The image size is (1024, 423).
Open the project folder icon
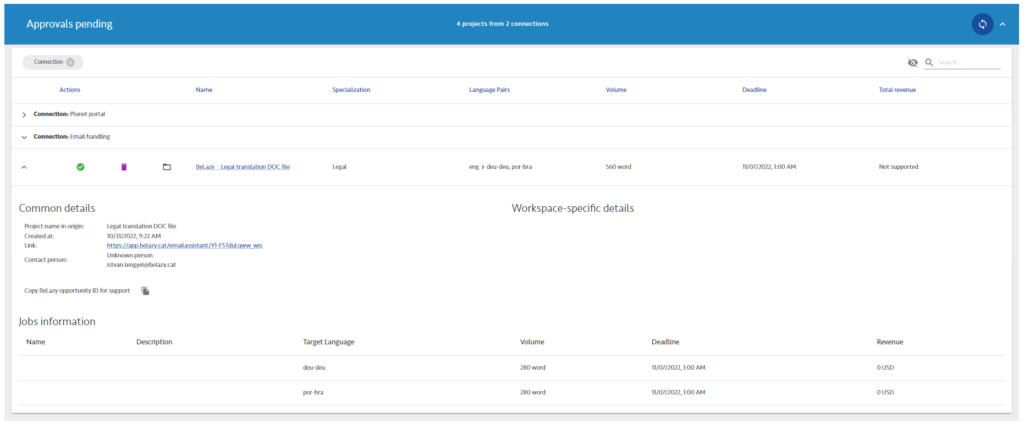(167, 167)
